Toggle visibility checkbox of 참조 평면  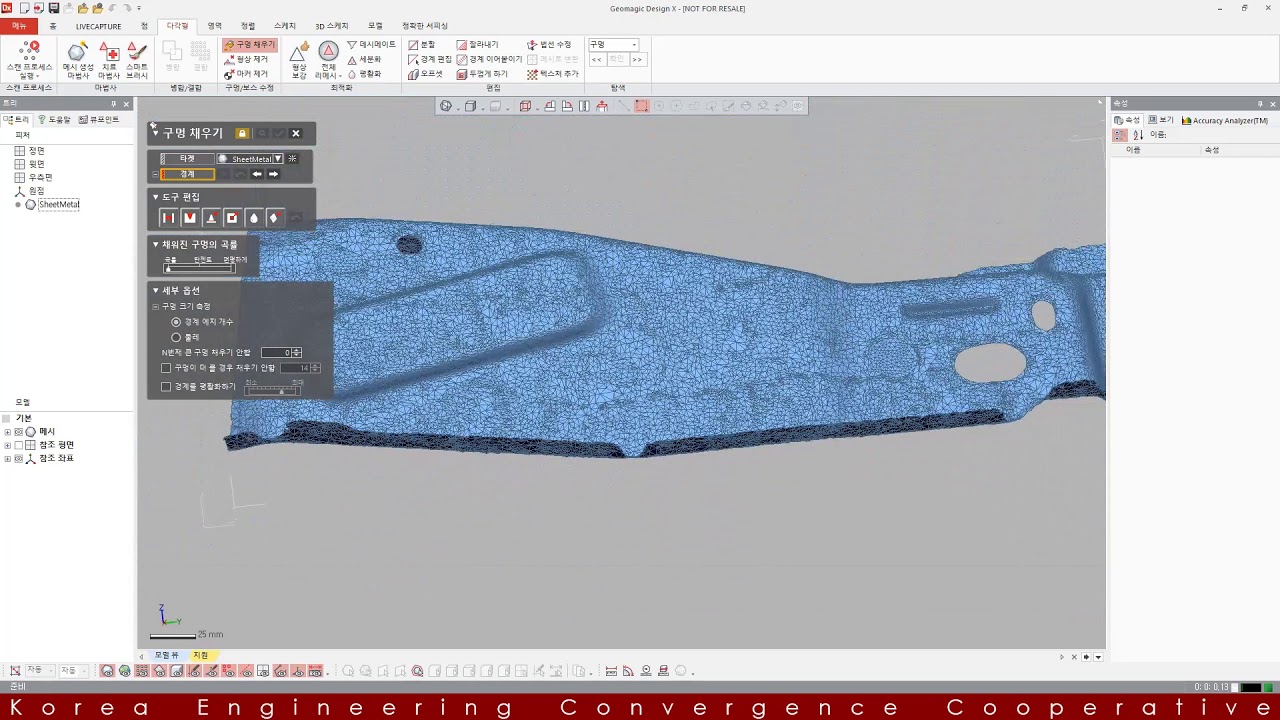(18, 445)
